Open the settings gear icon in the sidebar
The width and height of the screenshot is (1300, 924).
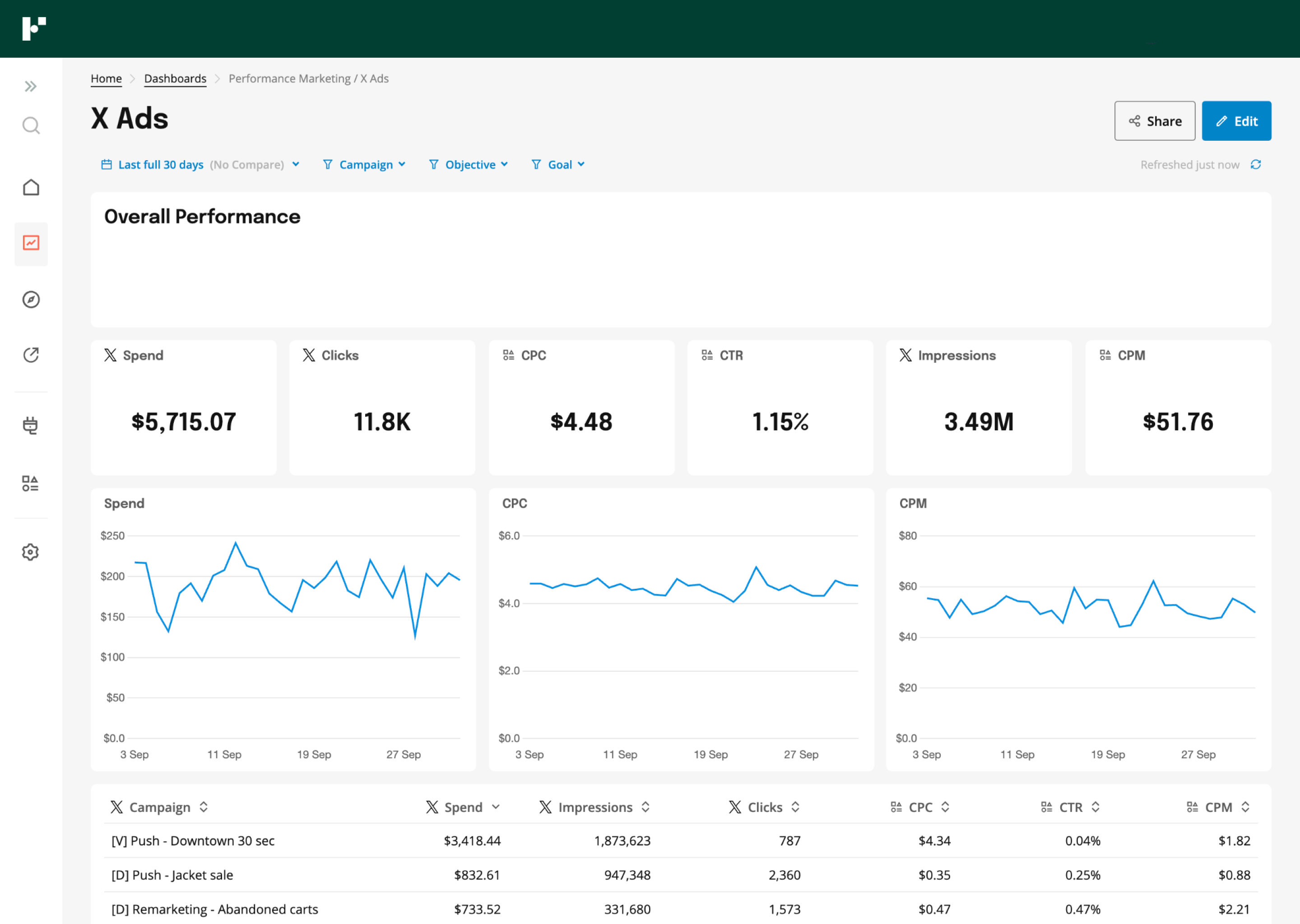pos(31,552)
